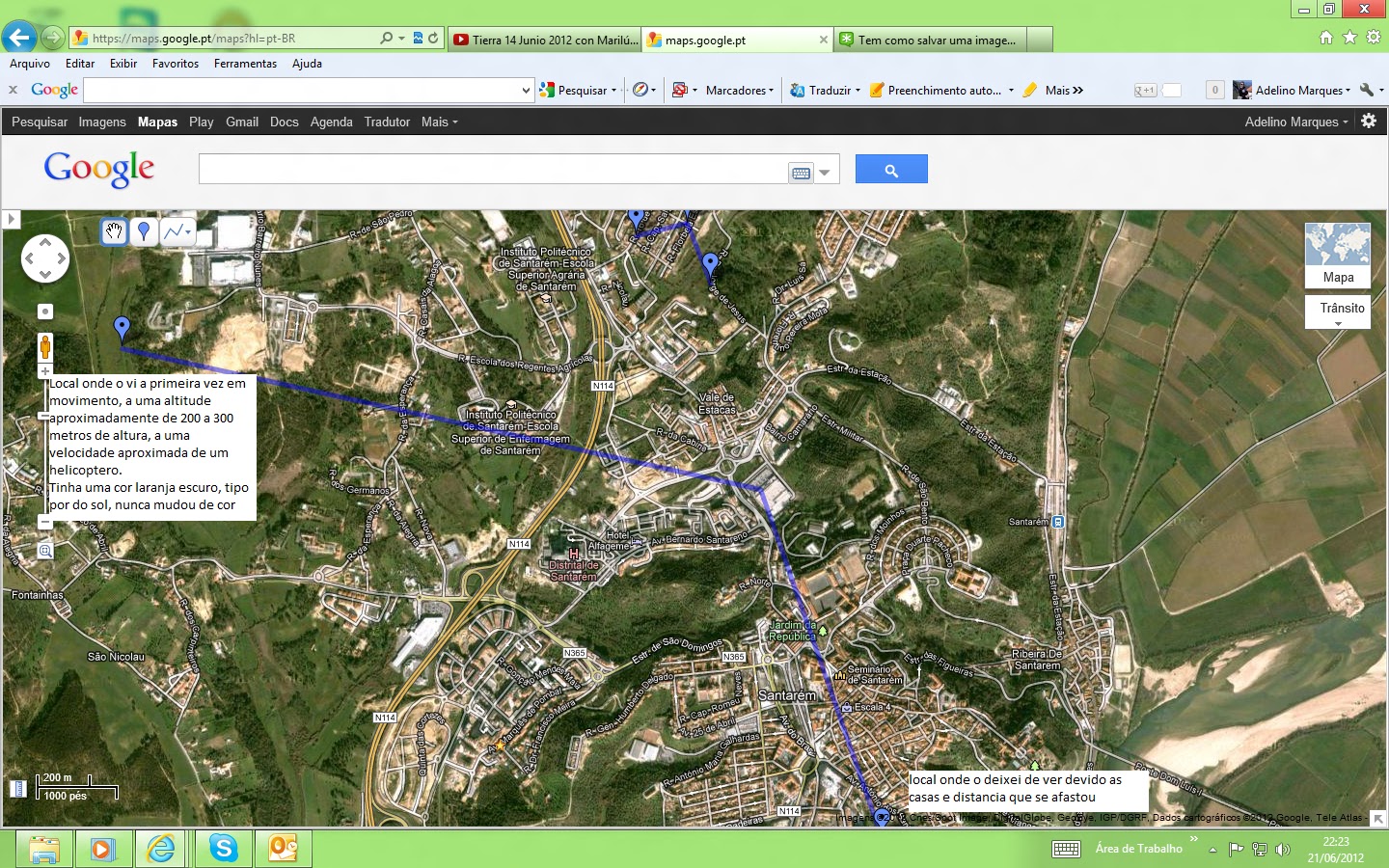
Task: Zoom in with the plus button
Action: click(x=45, y=371)
